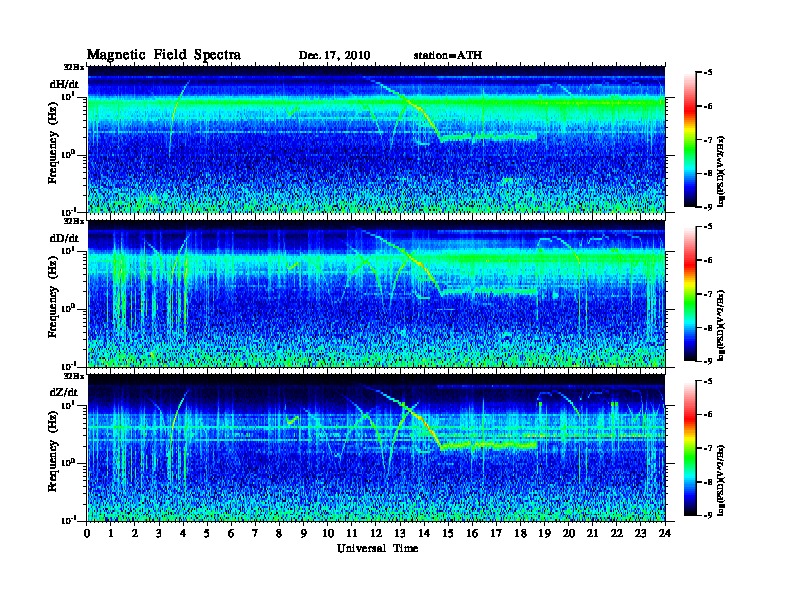Click the "station=ATH" label
Viewport: 792px width, 612px height.
point(448,56)
